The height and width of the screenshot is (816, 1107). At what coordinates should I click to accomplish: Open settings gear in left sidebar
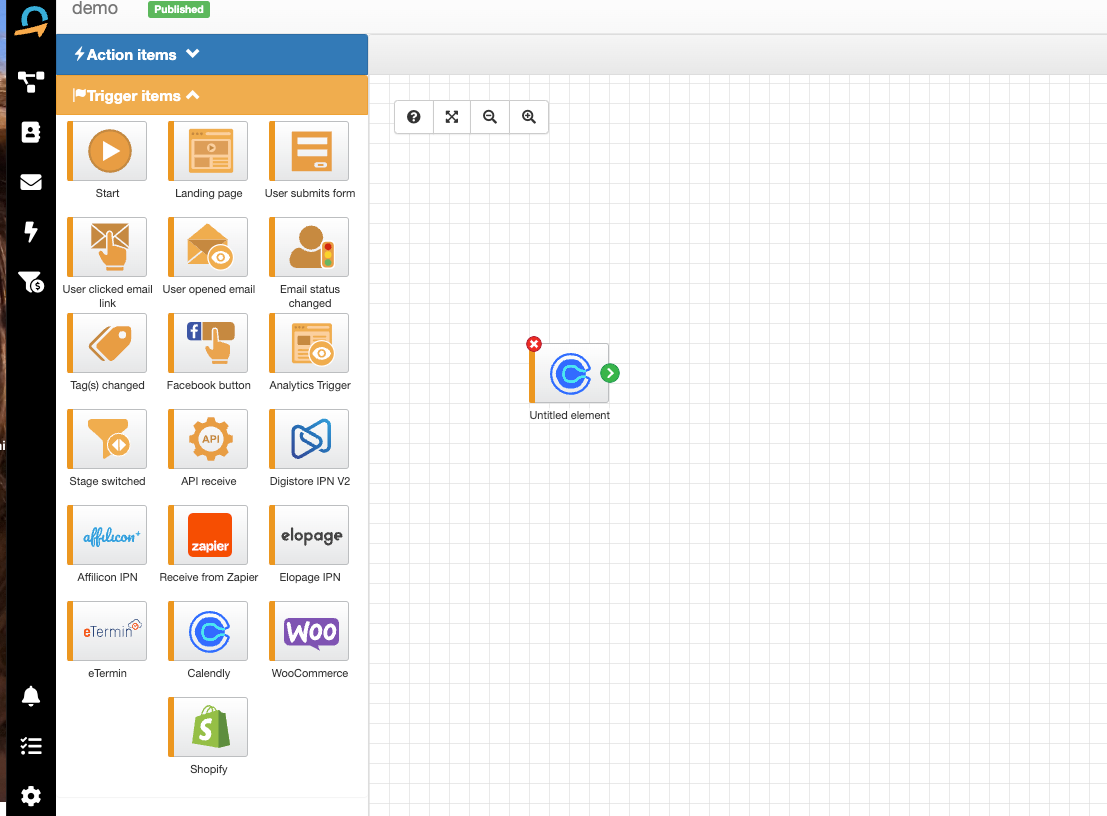[x=31, y=795]
